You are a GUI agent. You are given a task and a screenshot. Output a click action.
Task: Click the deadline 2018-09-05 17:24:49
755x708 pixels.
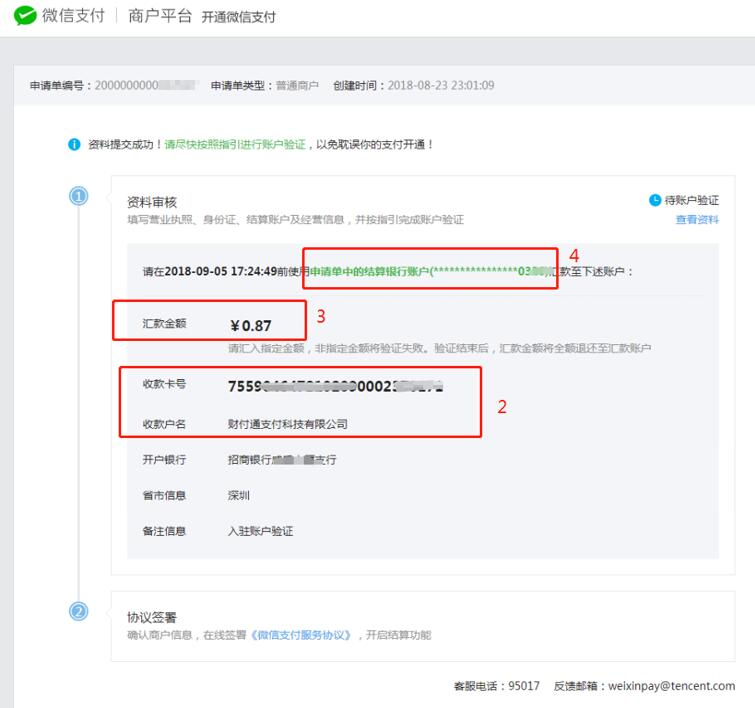pos(221,271)
